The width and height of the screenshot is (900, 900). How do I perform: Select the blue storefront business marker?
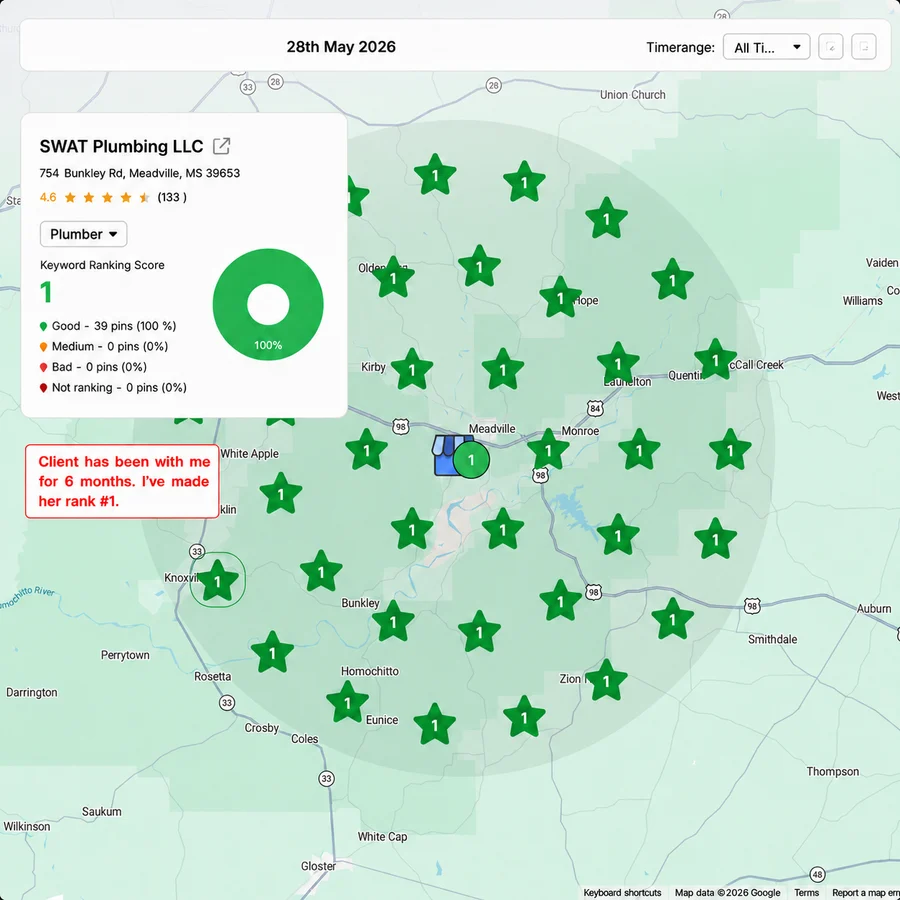click(x=447, y=455)
